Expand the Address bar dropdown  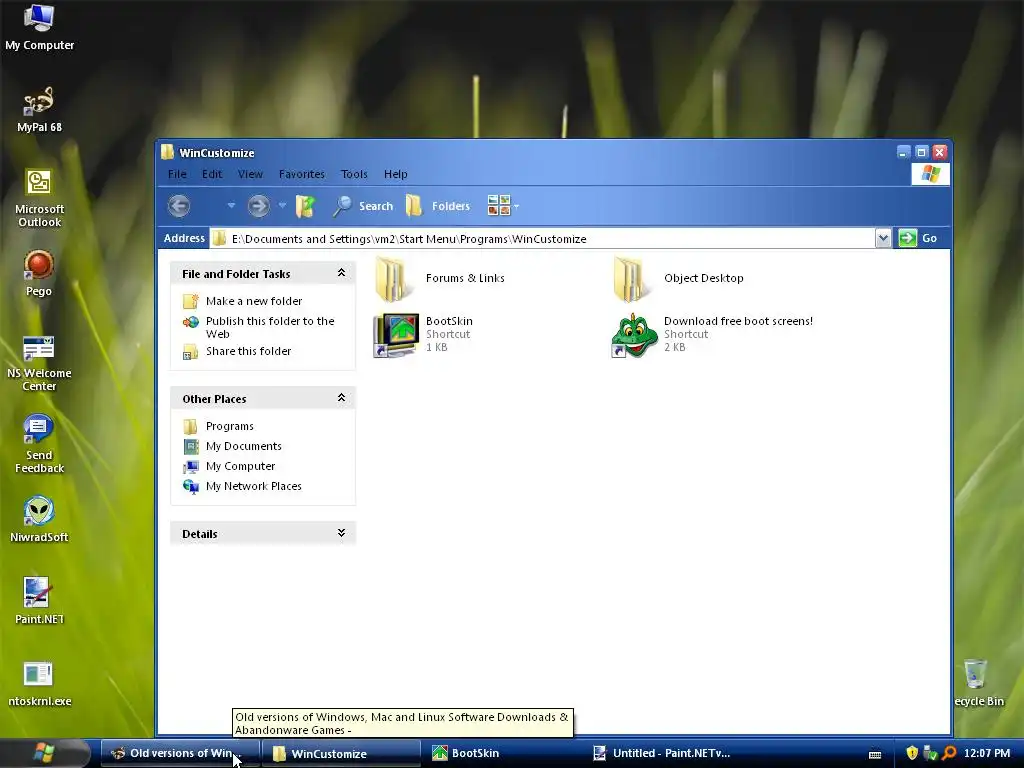[883, 238]
